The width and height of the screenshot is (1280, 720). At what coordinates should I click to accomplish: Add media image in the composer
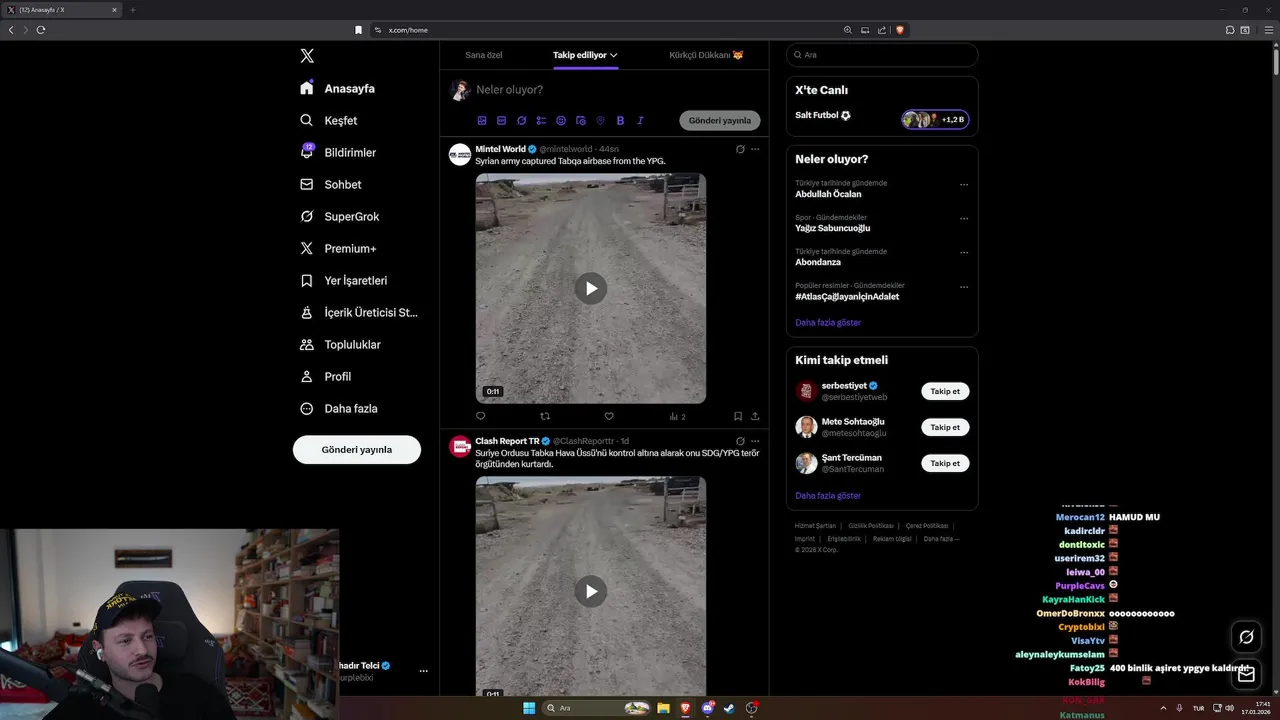point(482,120)
